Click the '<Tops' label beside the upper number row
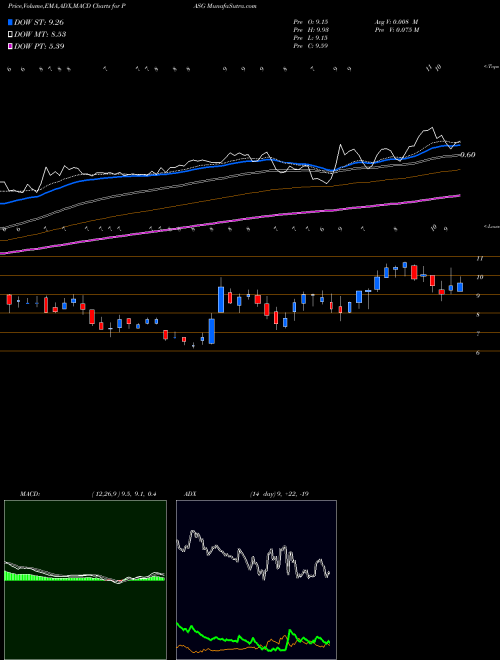The image size is (500, 660). tap(491, 67)
